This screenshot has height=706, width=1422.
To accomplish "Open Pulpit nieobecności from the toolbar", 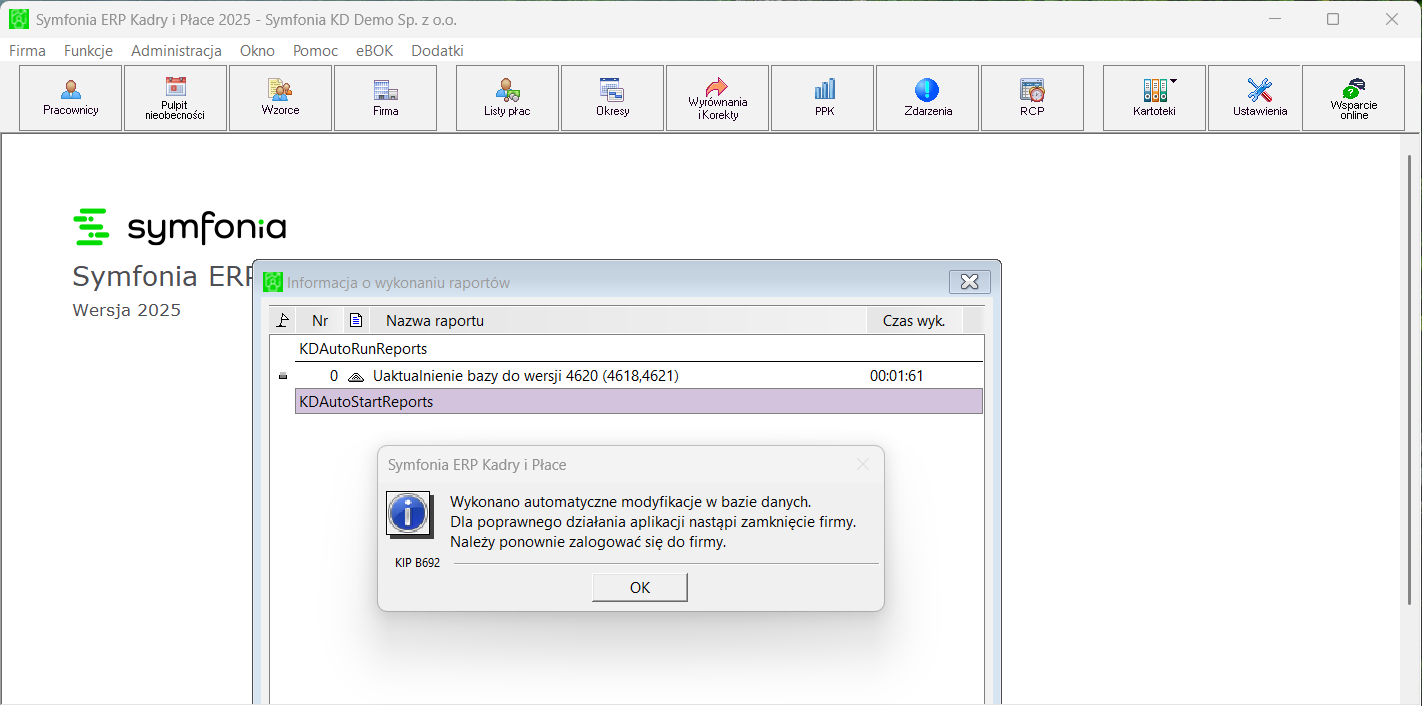I will pyautogui.click(x=176, y=98).
